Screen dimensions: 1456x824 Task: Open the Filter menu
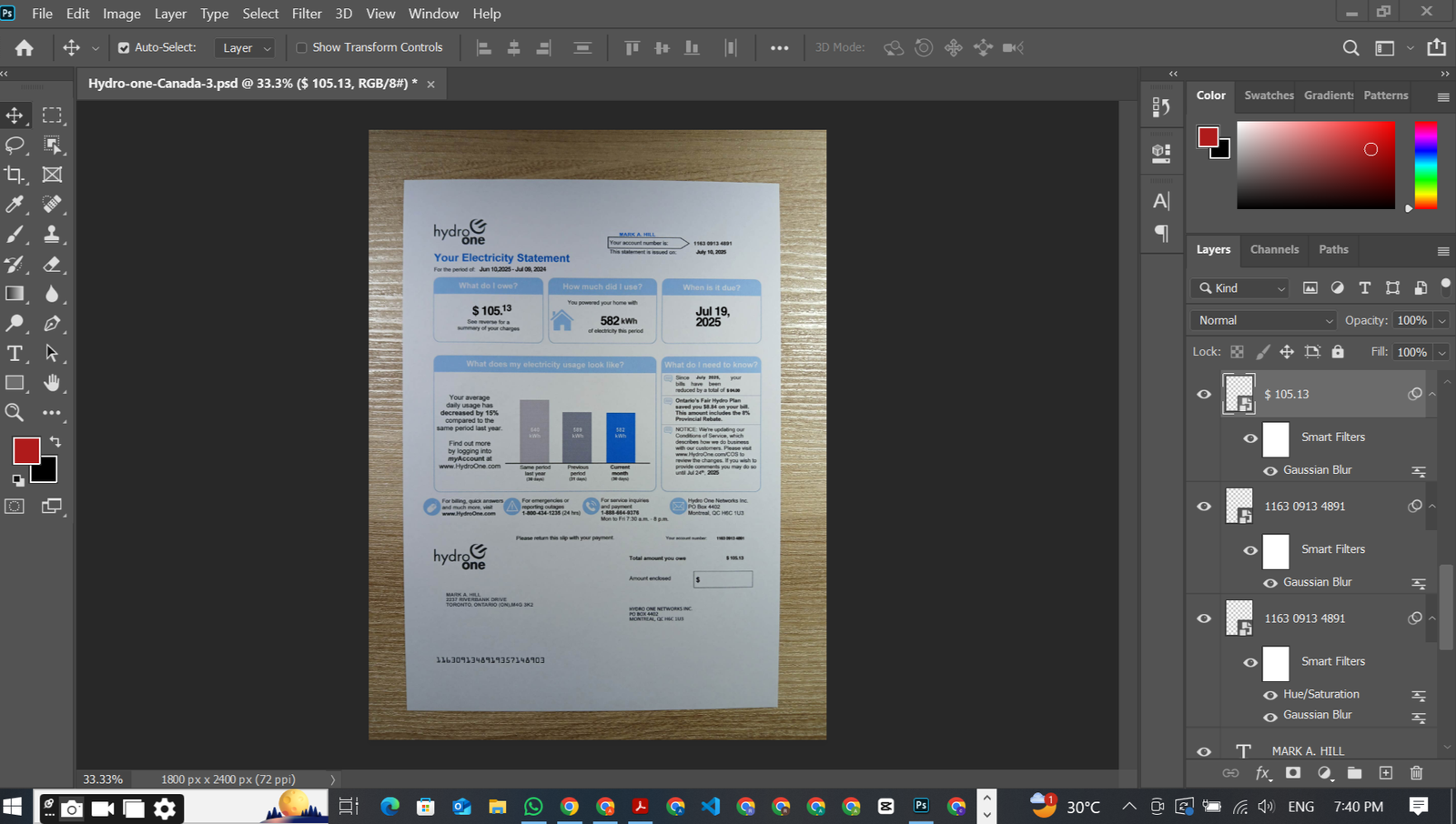(307, 14)
